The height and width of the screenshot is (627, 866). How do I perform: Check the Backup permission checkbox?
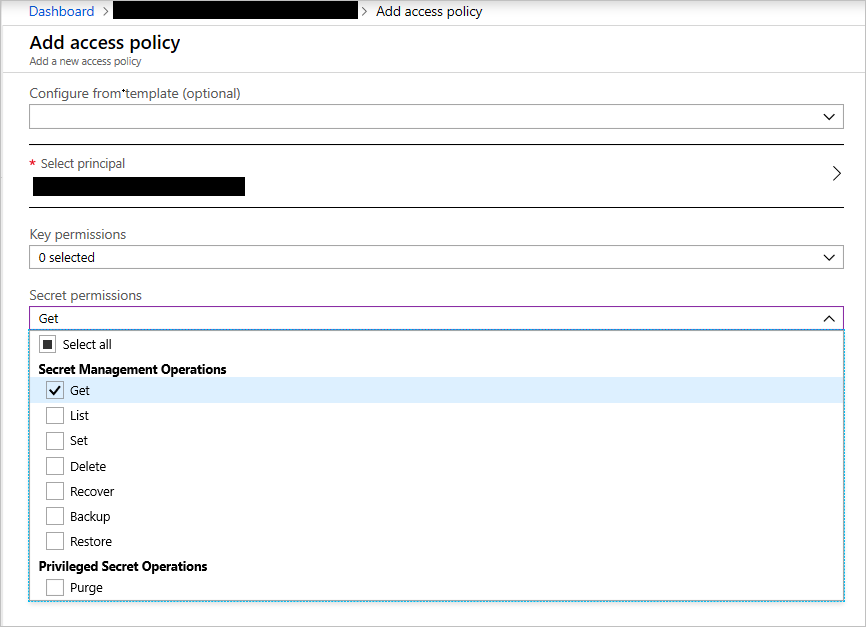coord(55,516)
